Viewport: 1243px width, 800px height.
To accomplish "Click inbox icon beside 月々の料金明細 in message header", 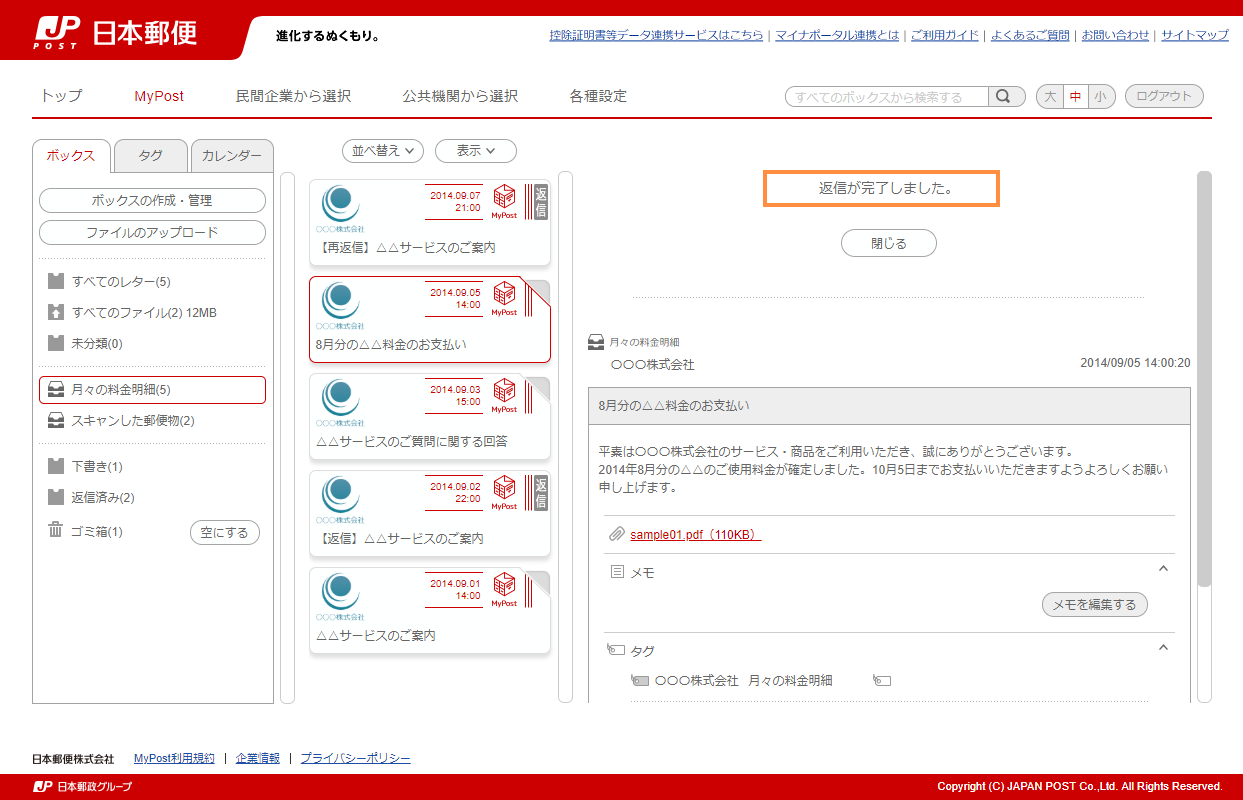I will point(596,342).
